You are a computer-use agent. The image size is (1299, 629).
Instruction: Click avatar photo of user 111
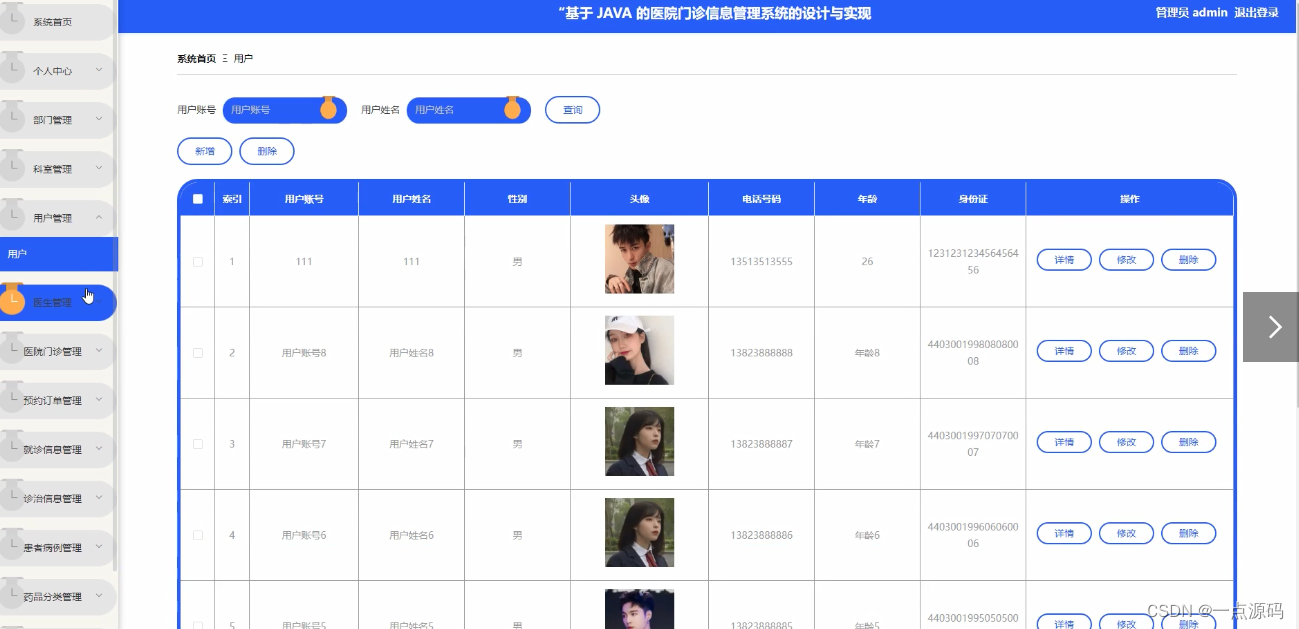(x=639, y=259)
